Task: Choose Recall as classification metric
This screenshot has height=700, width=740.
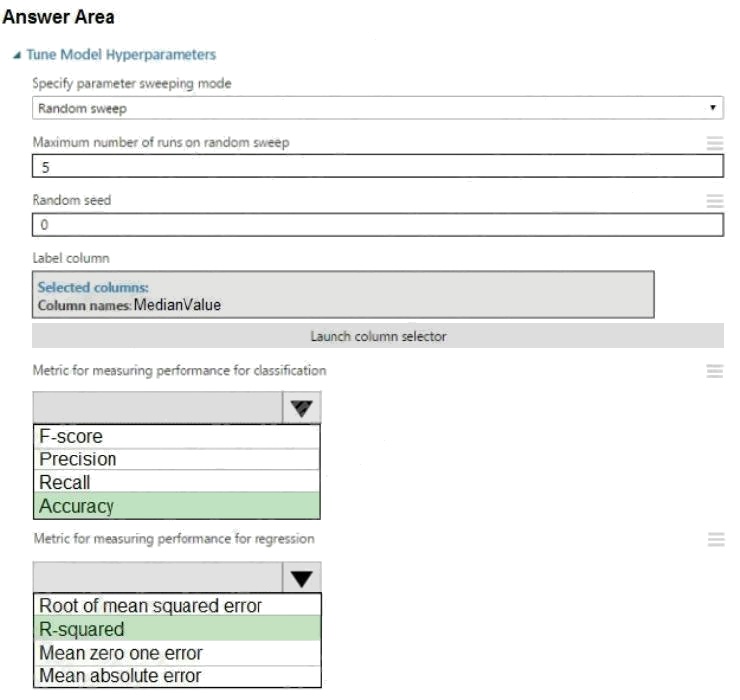Action: coord(176,483)
